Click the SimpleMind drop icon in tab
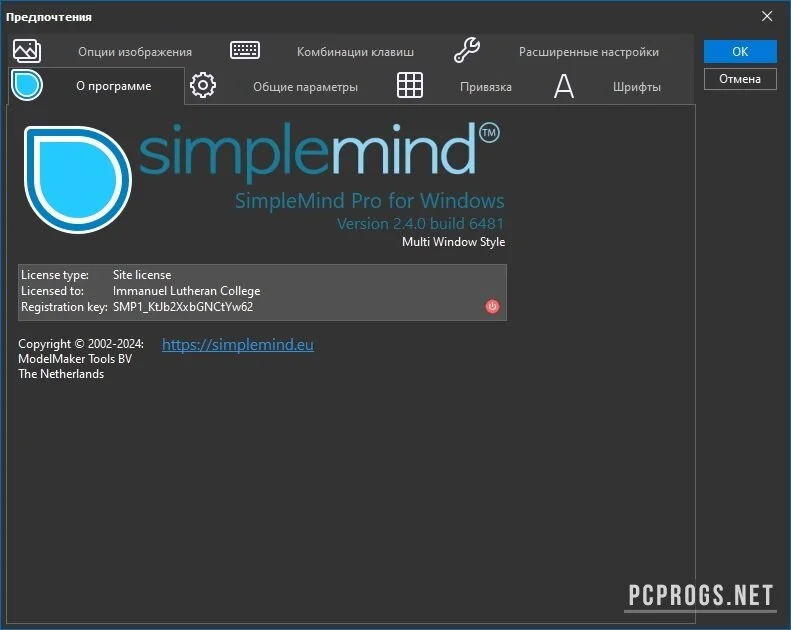Screen dimensions: 791x630 [26, 85]
